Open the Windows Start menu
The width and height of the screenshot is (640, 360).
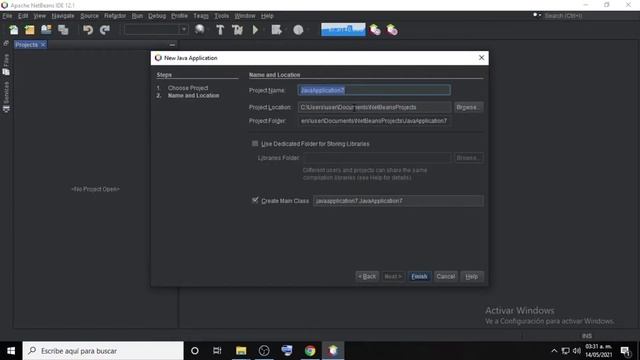11,351
